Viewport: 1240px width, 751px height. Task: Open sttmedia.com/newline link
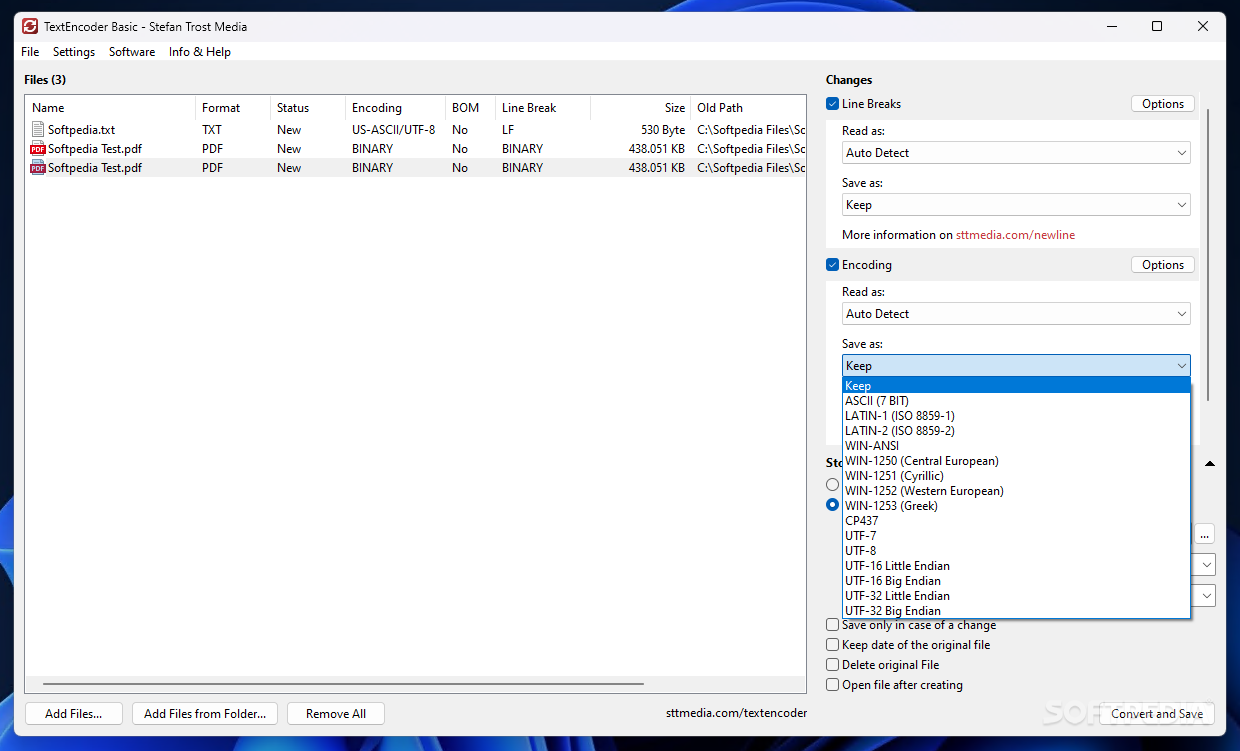(x=1015, y=235)
